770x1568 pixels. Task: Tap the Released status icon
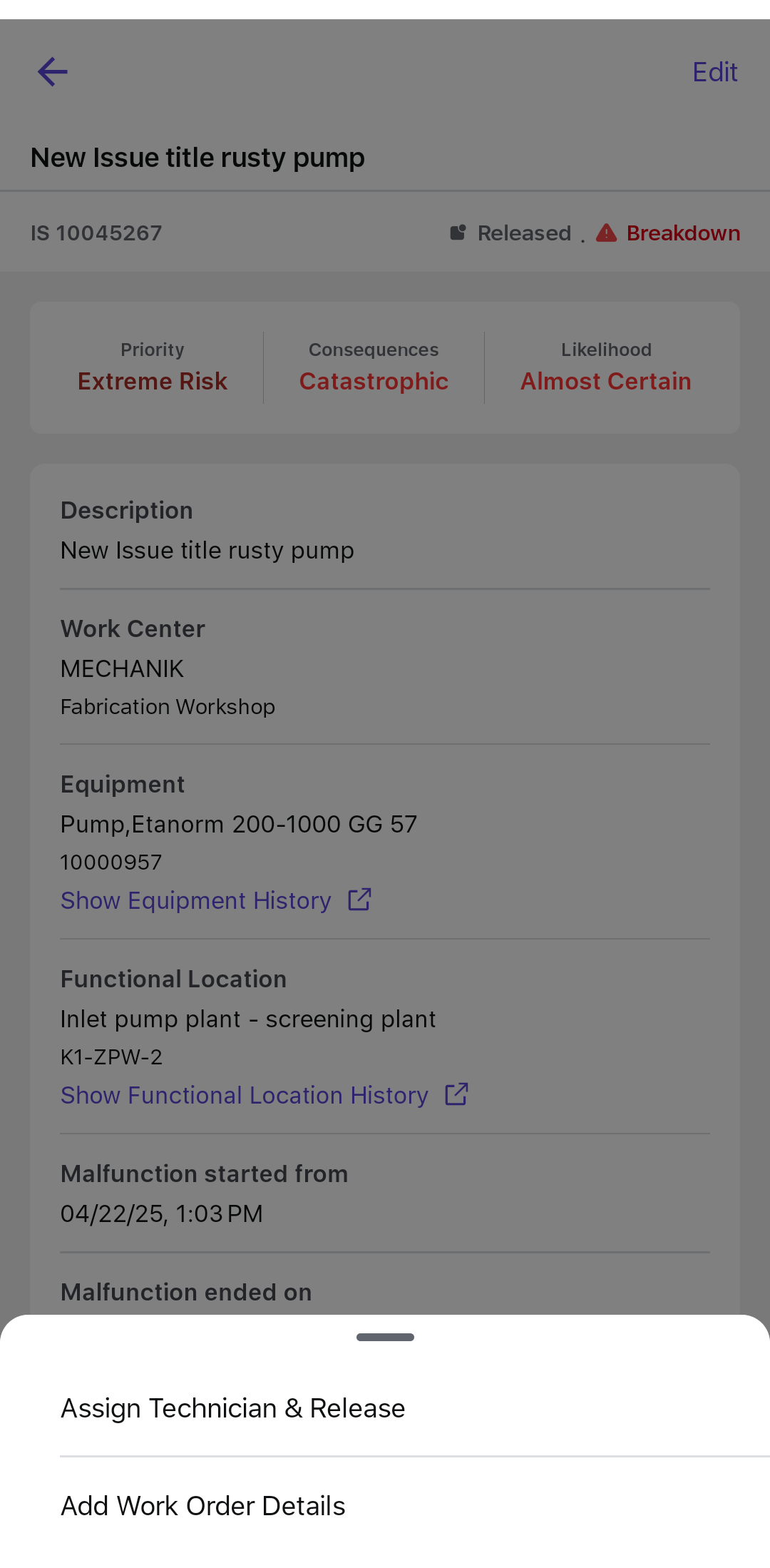click(458, 233)
